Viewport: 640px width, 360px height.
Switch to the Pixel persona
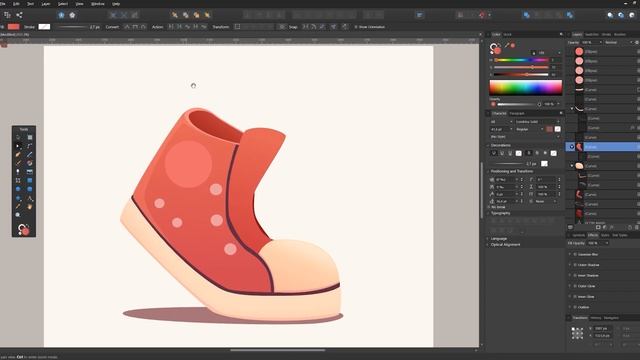[x=72, y=15]
